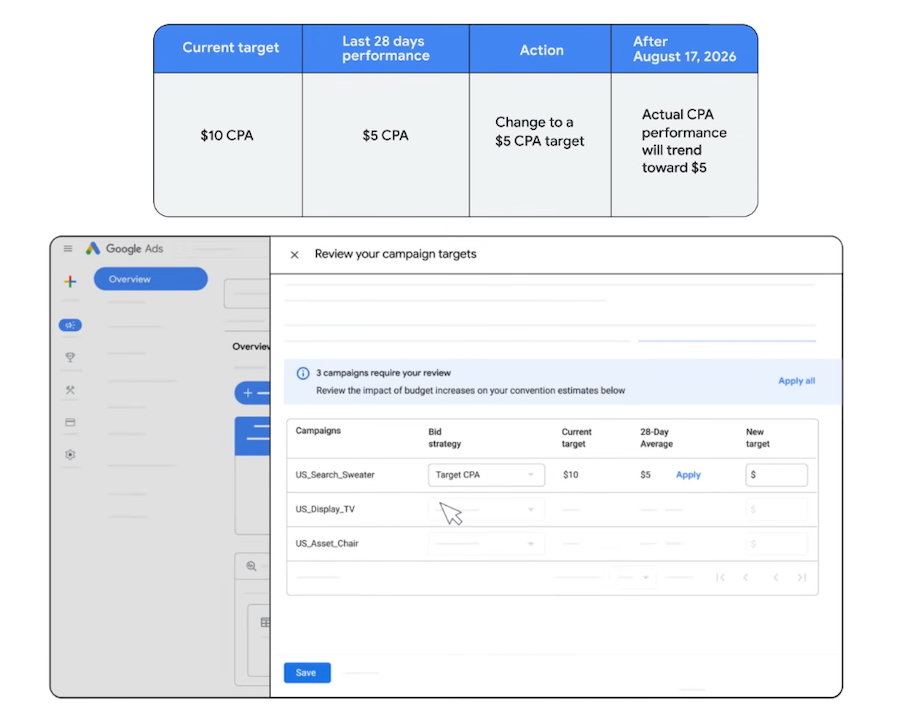Focus the New target field for US_Search_Sweater
This screenshot has height=726, width=900.
(776, 475)
